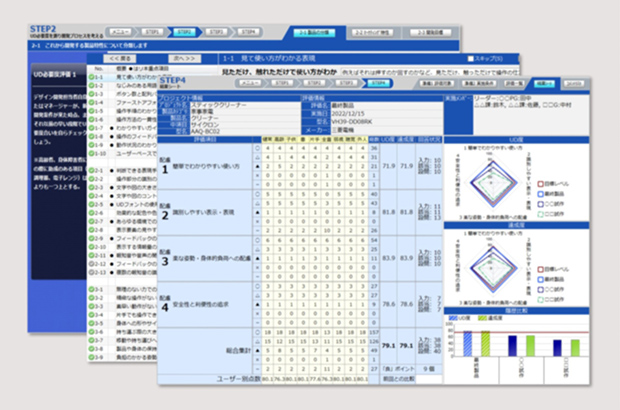Click the green status icon for item 2-1

[91, 171]
